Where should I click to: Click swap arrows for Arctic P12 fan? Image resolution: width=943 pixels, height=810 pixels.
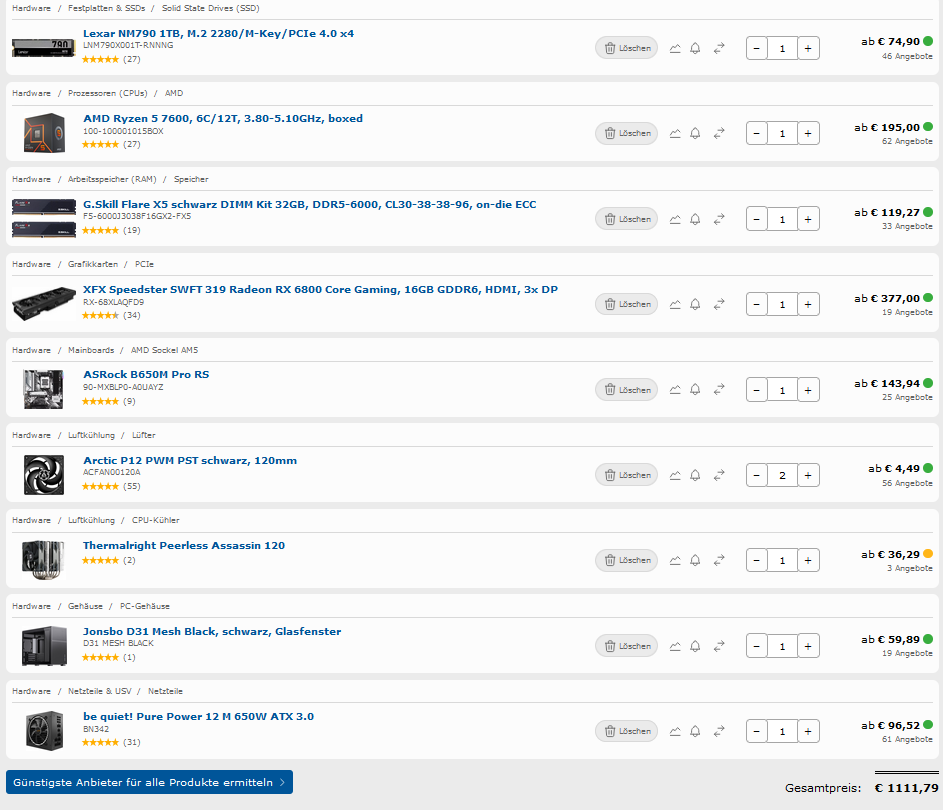click(x=719, y=476)
